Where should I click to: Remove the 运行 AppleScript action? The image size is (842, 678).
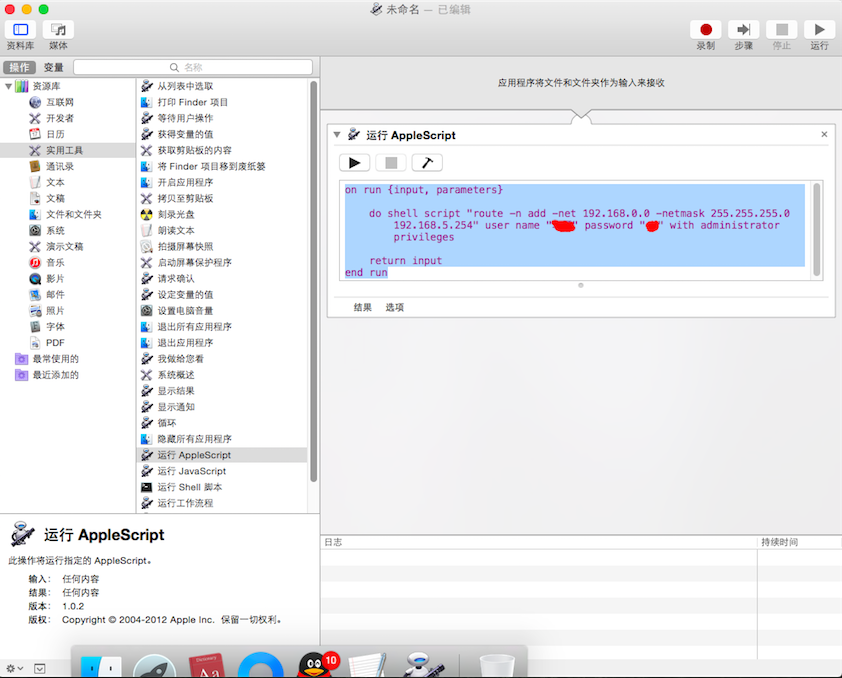pyautogui.click(x=824, y=134)
